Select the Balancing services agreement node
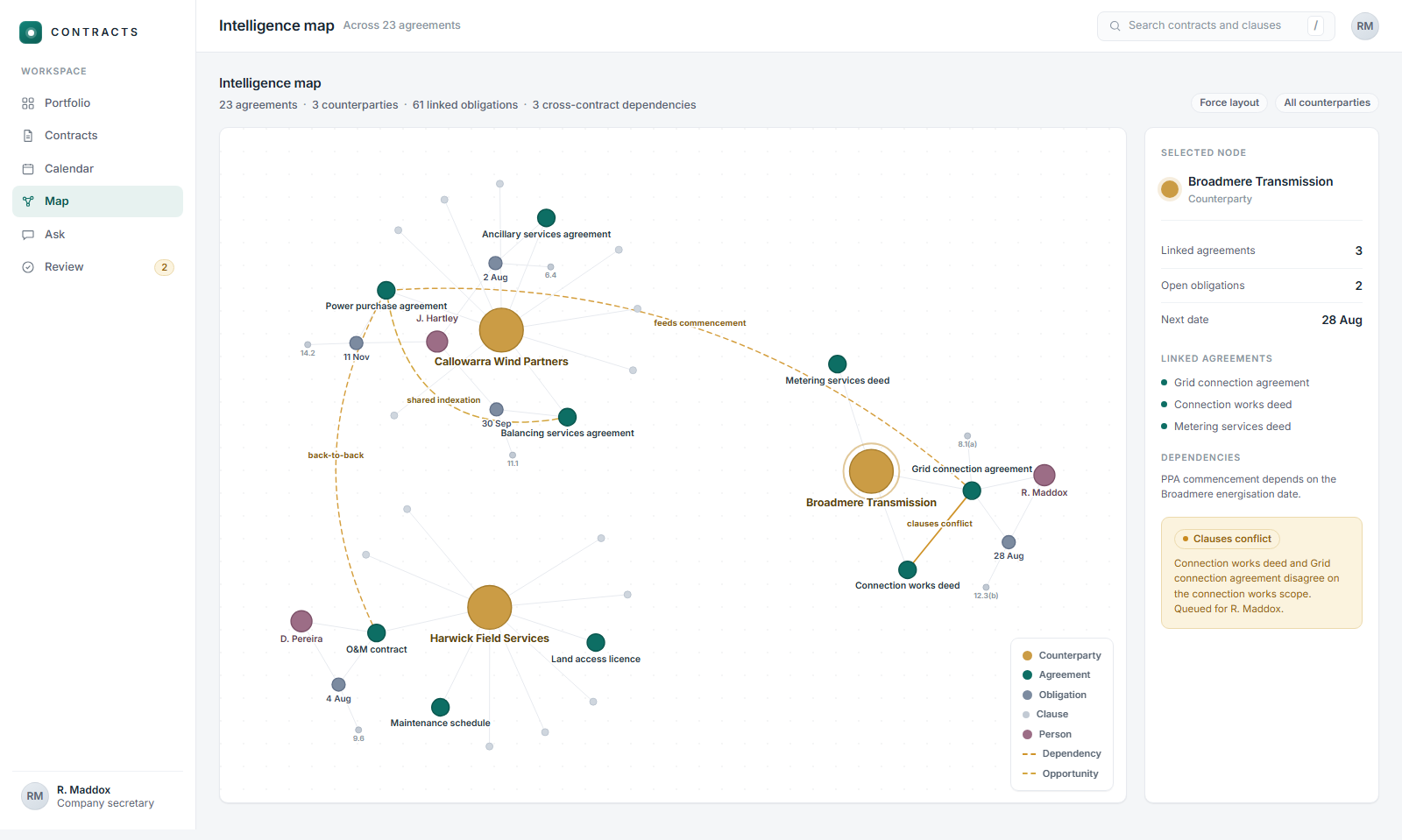 tap(567, 417)
